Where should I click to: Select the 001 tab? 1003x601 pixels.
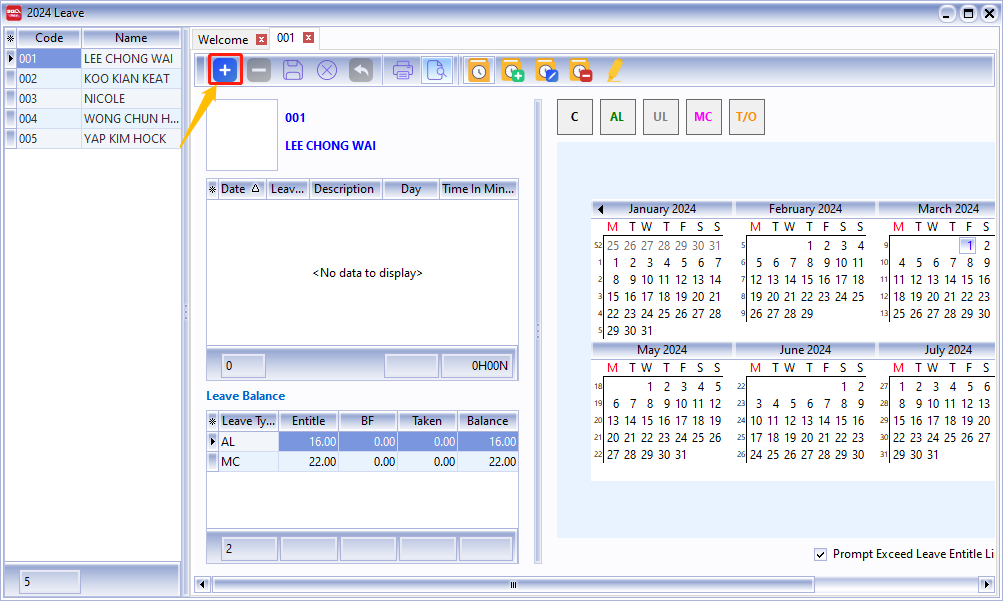click(x=284, y=38)
